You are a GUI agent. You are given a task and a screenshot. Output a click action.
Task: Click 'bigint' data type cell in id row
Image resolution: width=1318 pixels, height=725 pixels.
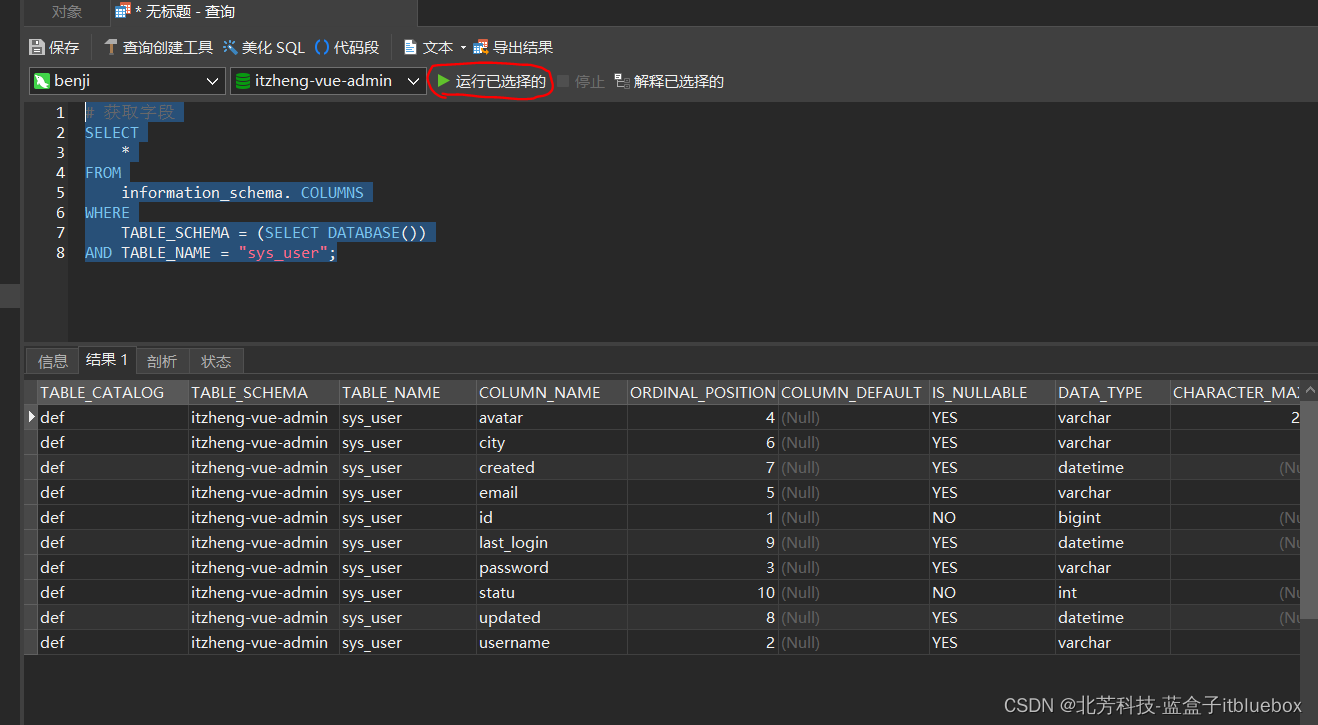click(1113, 517)
